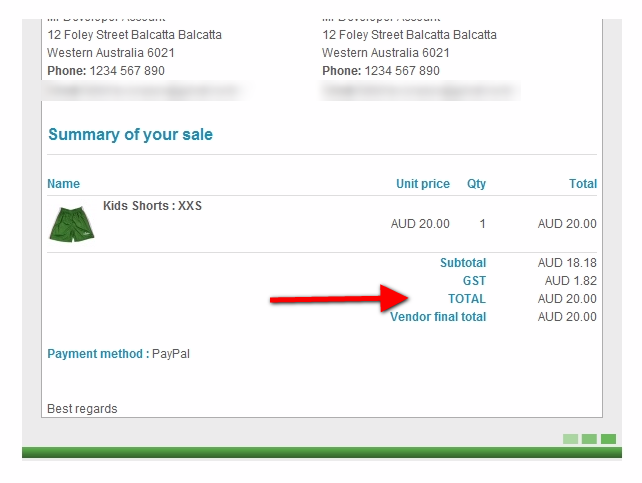Click the Summary of your sale heading
Viewport: 642px width, 483px height.
coord(130,135)
